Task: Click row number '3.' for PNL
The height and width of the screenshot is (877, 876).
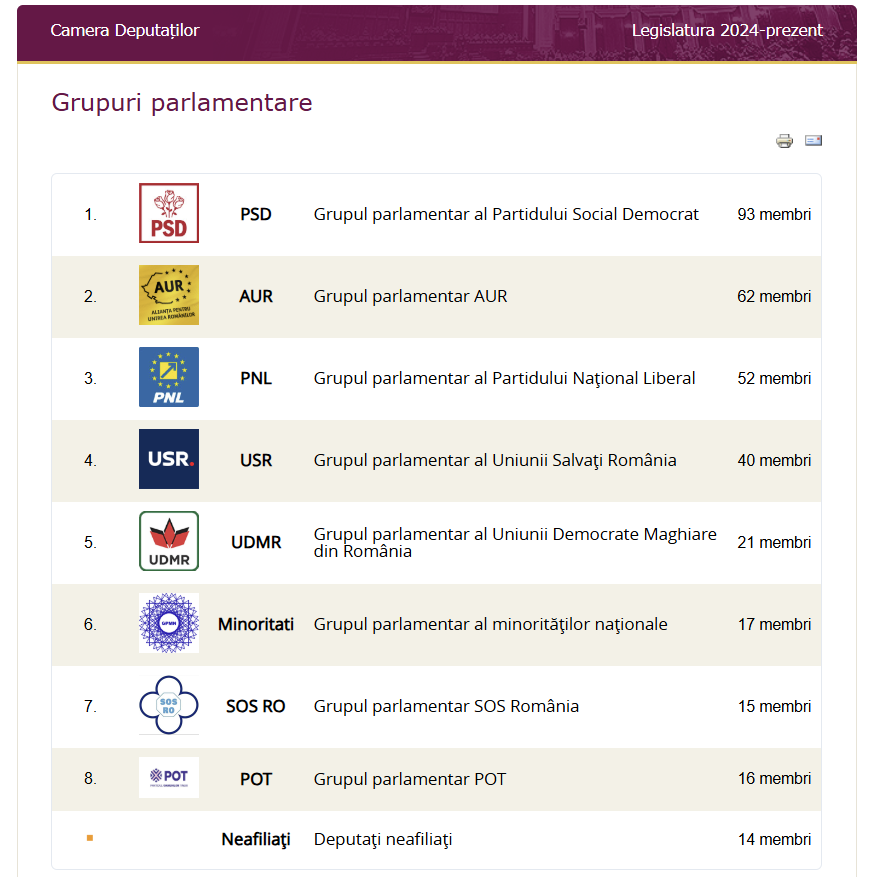Action: (x=90, y=378)
